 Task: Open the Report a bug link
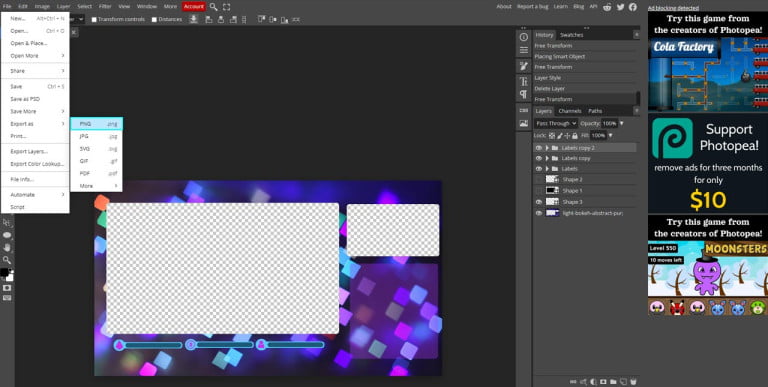tap(533, 6)
